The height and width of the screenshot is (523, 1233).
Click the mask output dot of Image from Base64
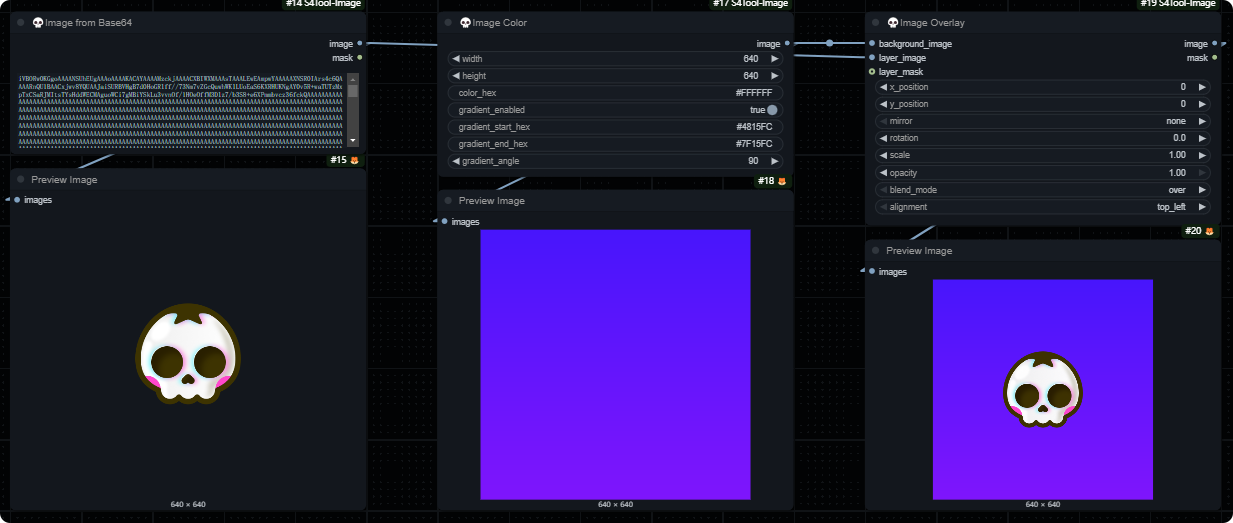[x=360, y=58]
